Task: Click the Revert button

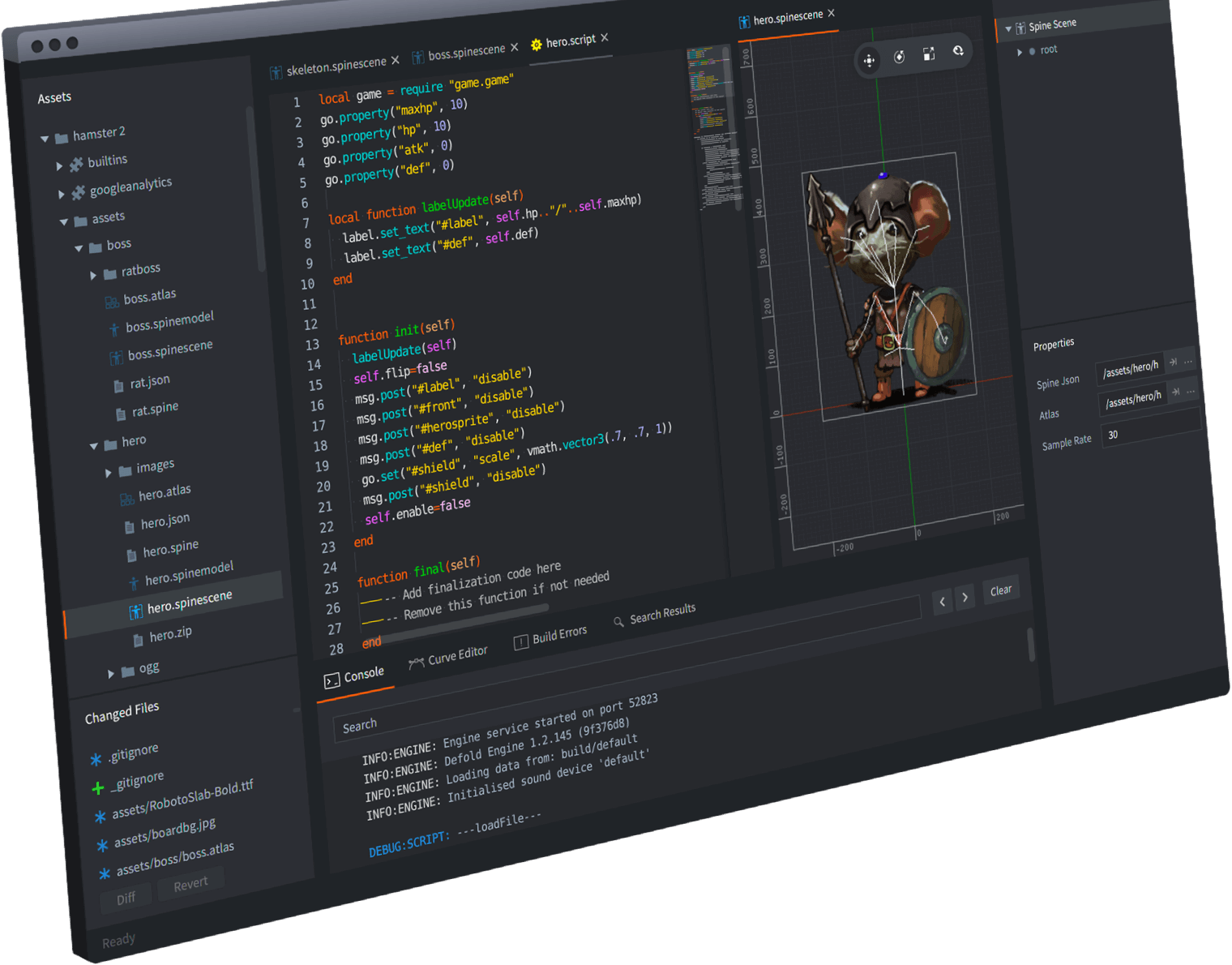Action: click(x=190, y=884)
